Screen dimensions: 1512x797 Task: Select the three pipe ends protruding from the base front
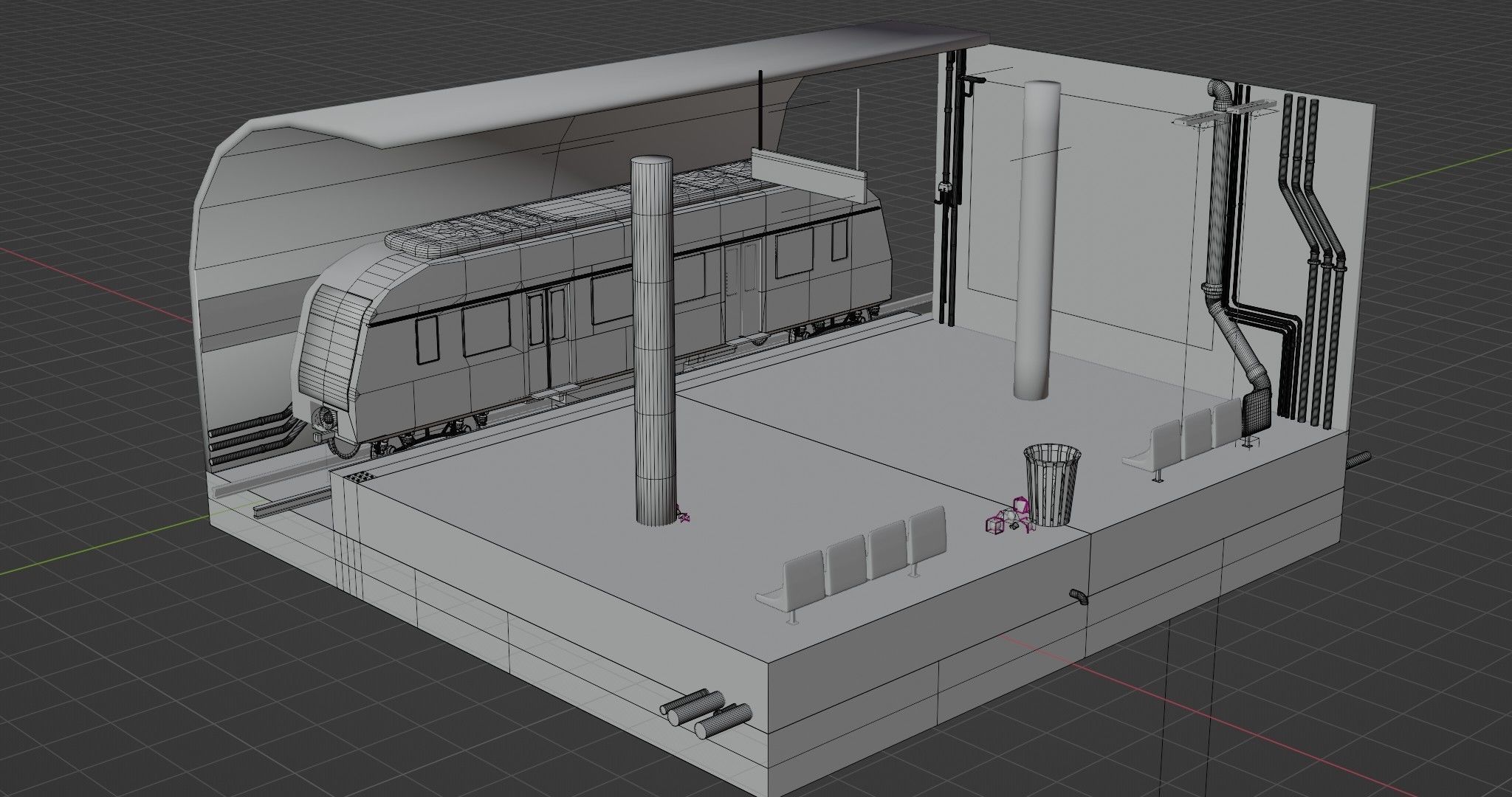click(x=705, y=714)
